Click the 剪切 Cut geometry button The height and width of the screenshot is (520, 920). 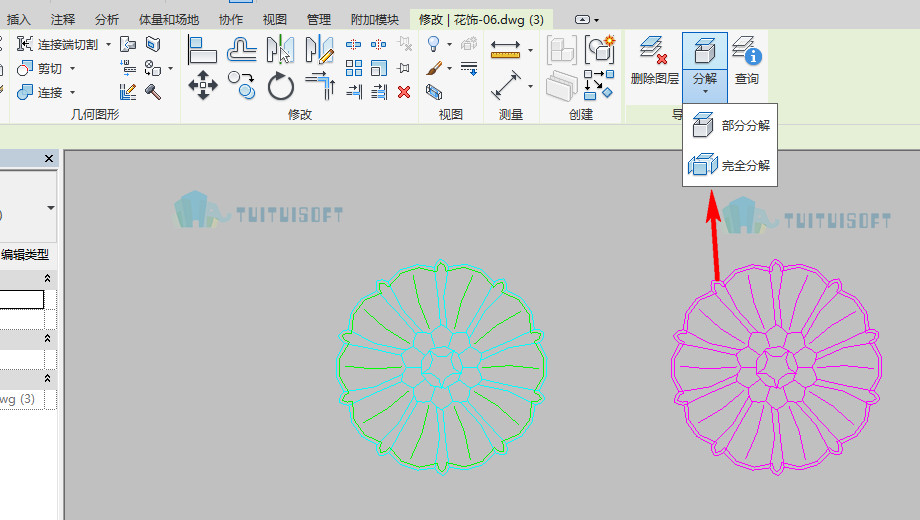pyautogui.click(x=39, y=69)
